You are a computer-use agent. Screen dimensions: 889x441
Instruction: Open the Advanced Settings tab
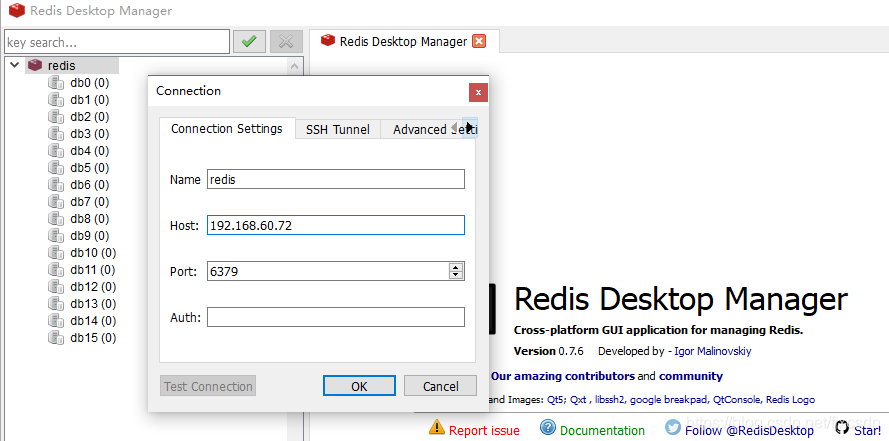tap(421, 130)
